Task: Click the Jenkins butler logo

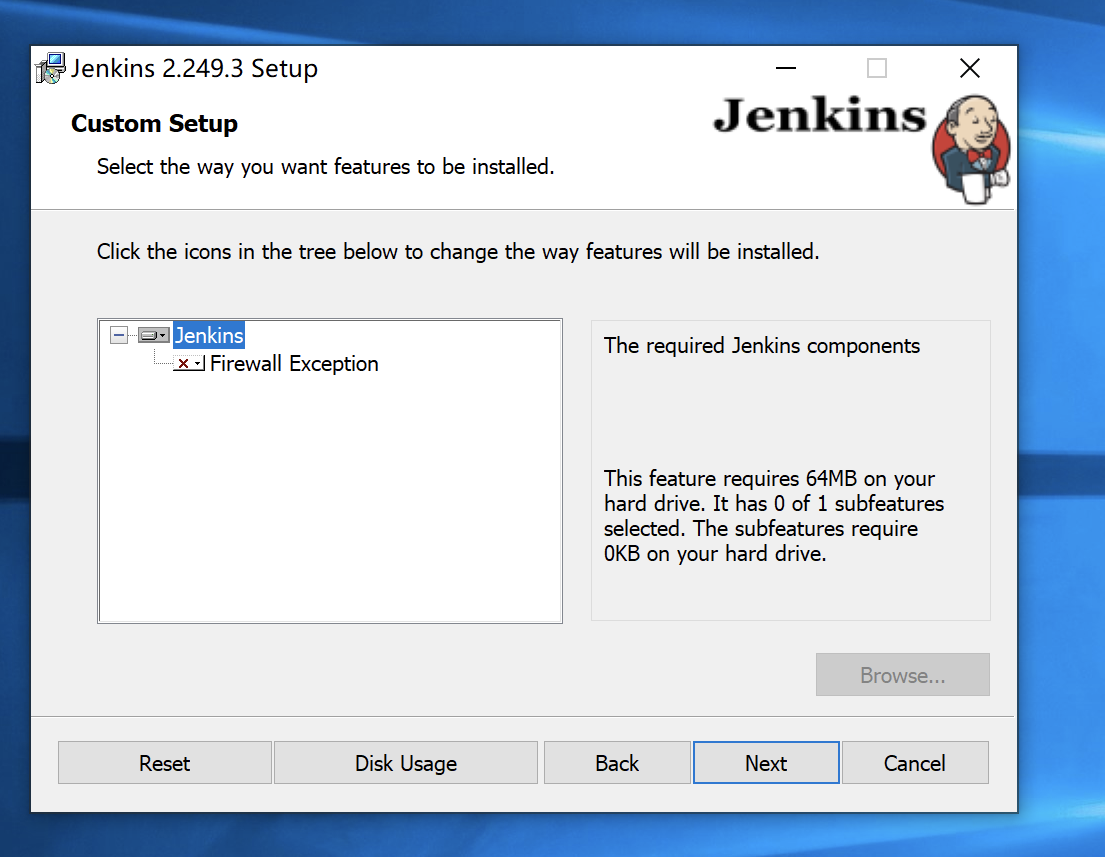Action: [x=971, y=149]
